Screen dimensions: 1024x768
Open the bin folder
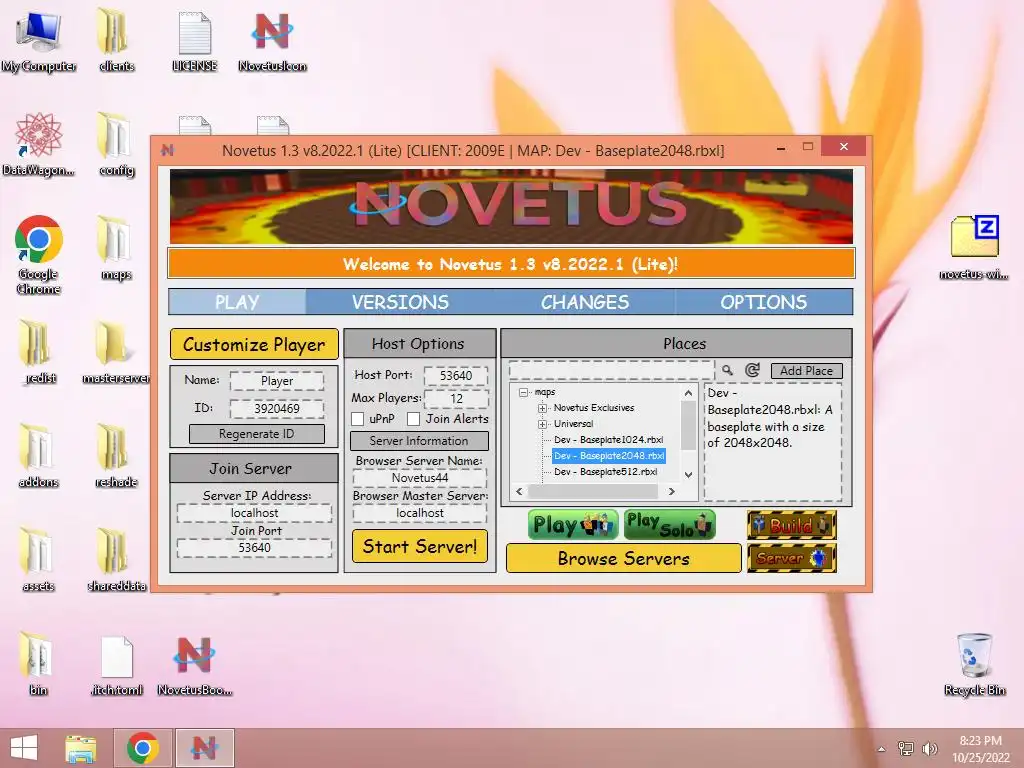39,664
